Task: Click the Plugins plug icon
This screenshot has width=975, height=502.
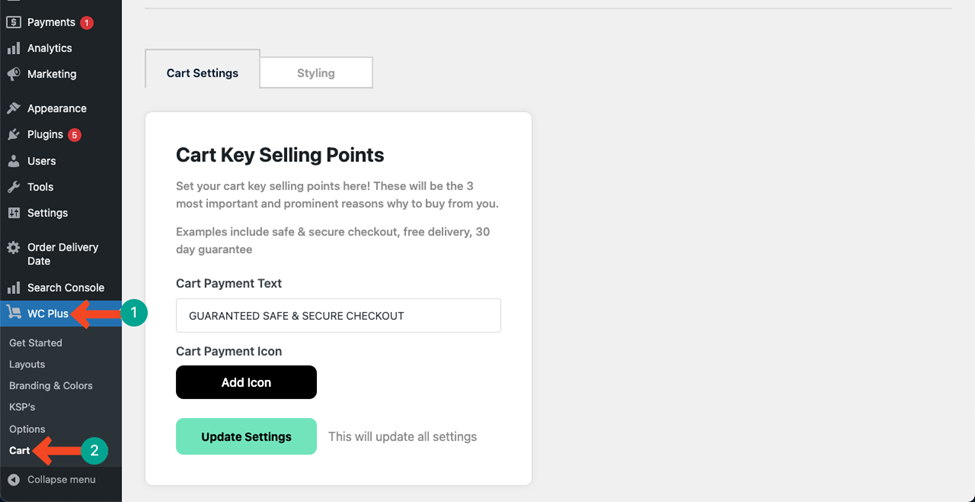Action: point(13,134)
